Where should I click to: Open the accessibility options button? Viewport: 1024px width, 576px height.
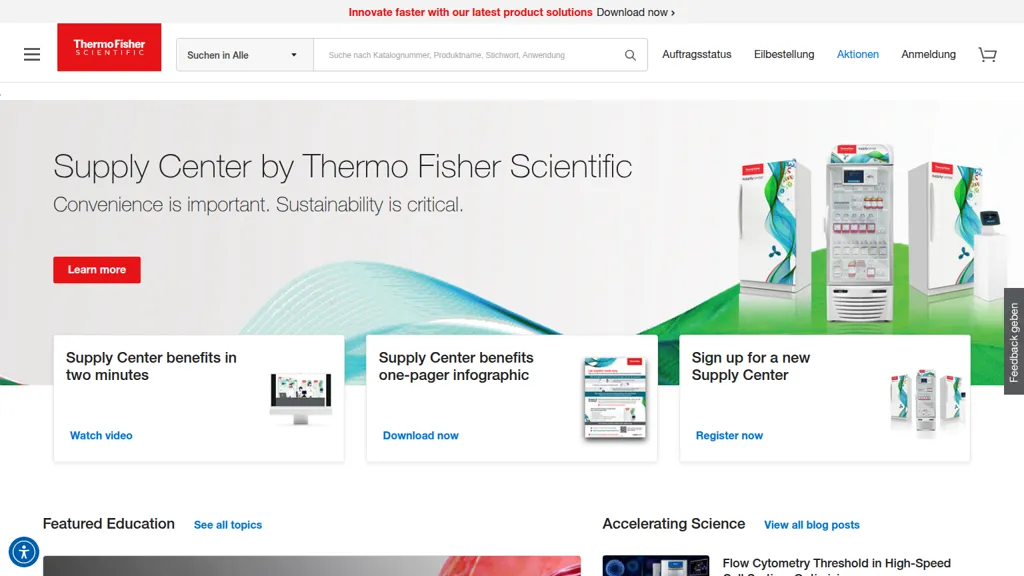click(24, 552)
